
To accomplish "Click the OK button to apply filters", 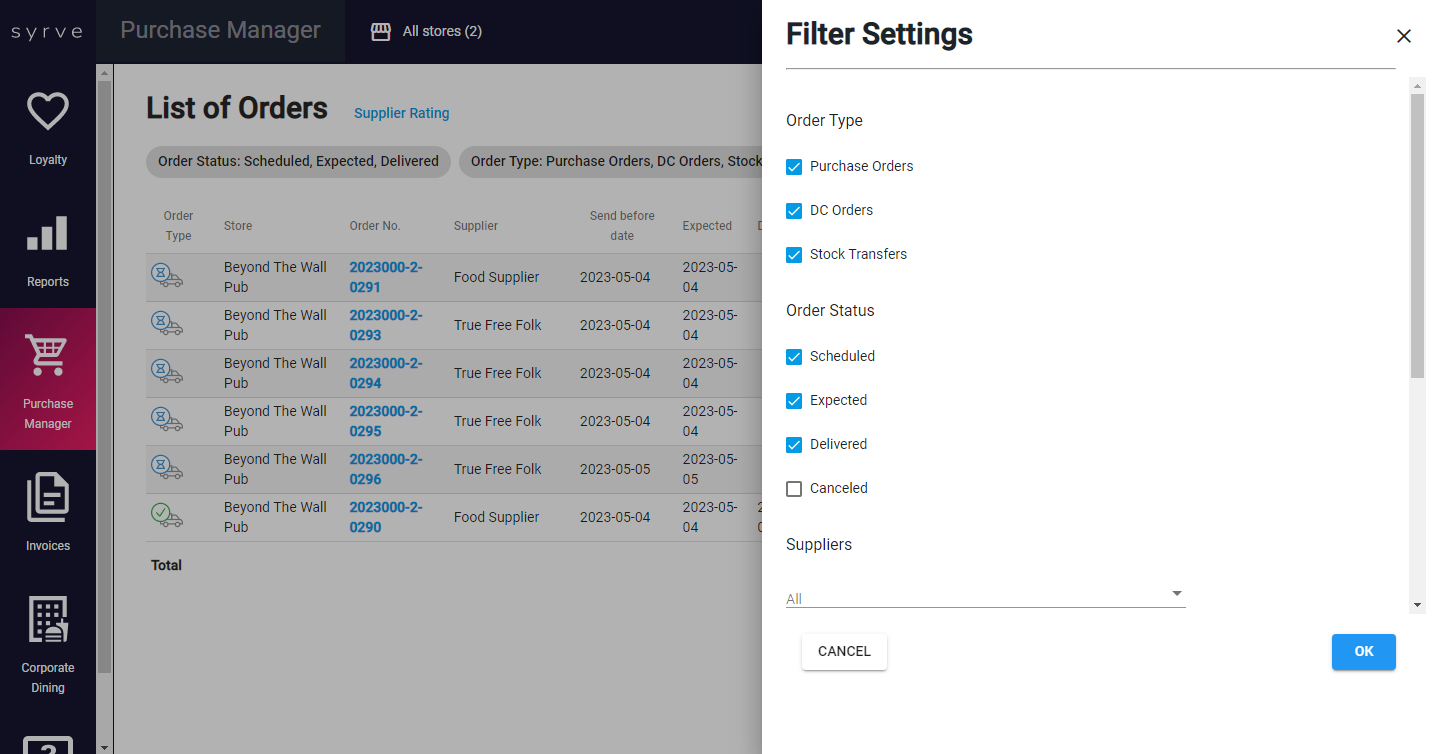I will tap(1363, 652).
